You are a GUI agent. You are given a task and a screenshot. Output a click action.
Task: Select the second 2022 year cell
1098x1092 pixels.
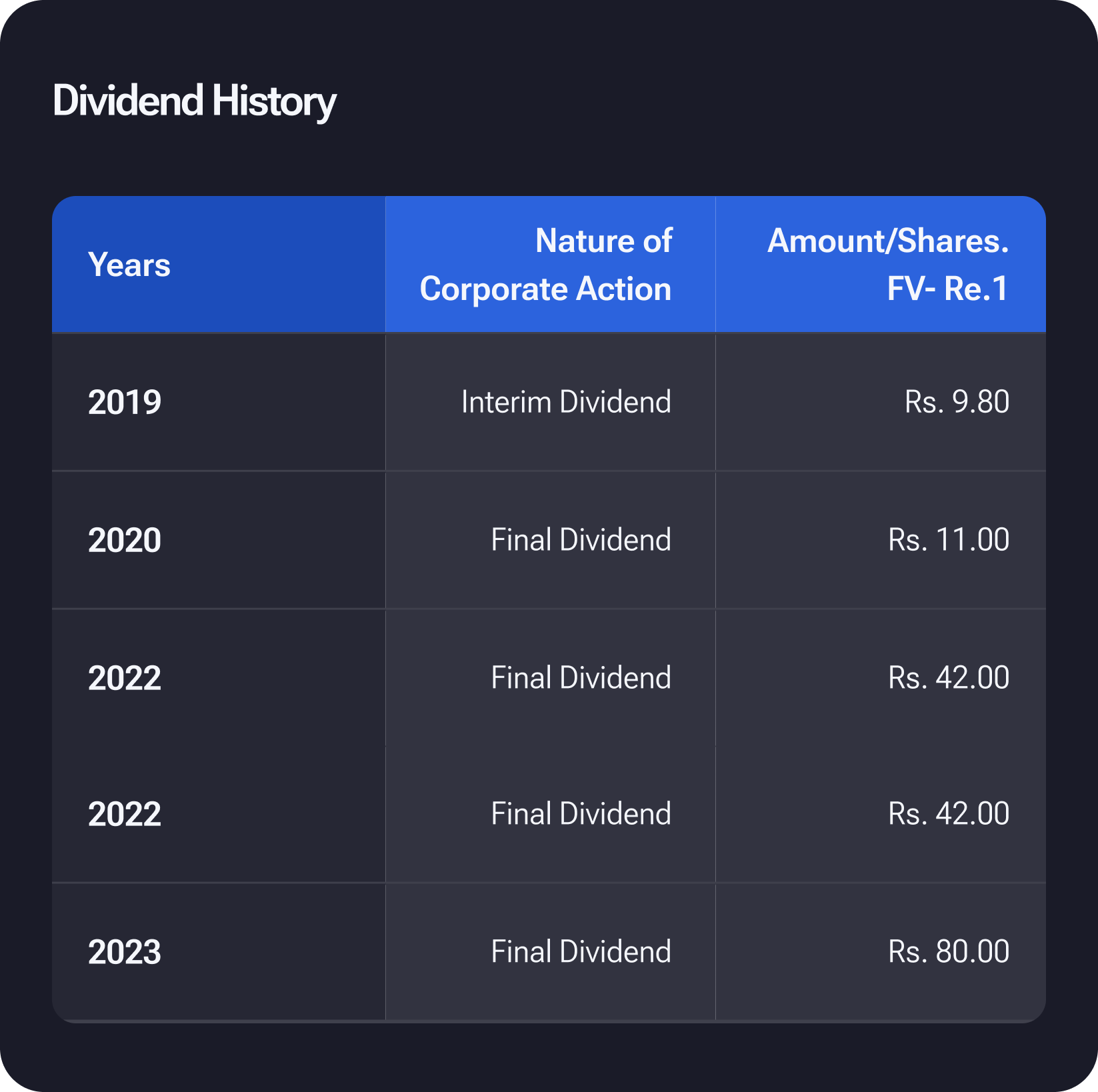coord(125,815)
